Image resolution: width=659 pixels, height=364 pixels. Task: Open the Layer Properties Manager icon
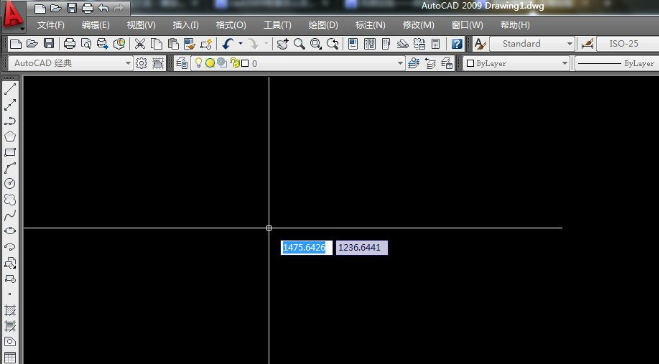[x=182, y=63]
